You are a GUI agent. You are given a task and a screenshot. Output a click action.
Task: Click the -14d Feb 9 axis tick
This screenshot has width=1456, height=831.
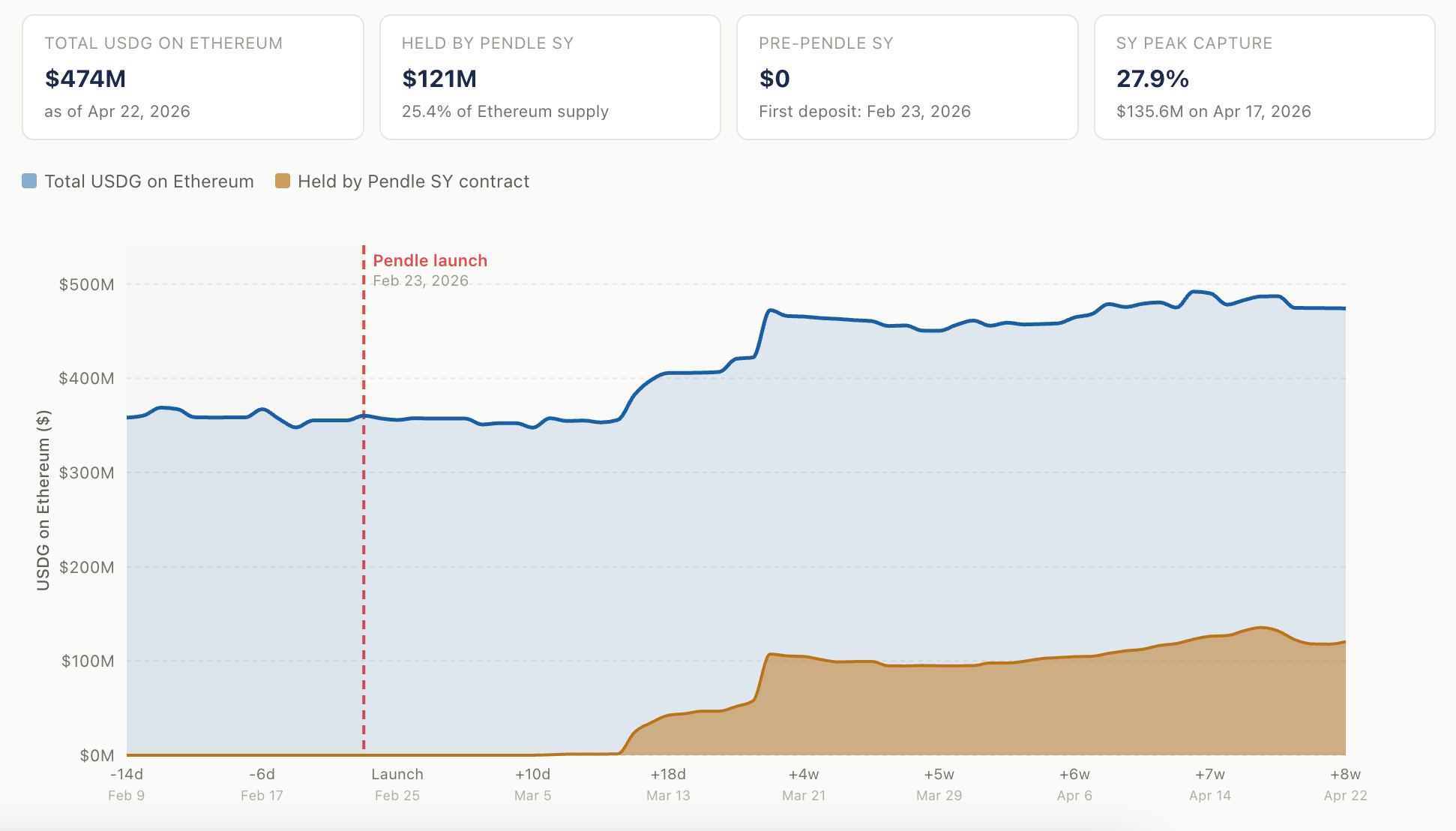point(127,784)
